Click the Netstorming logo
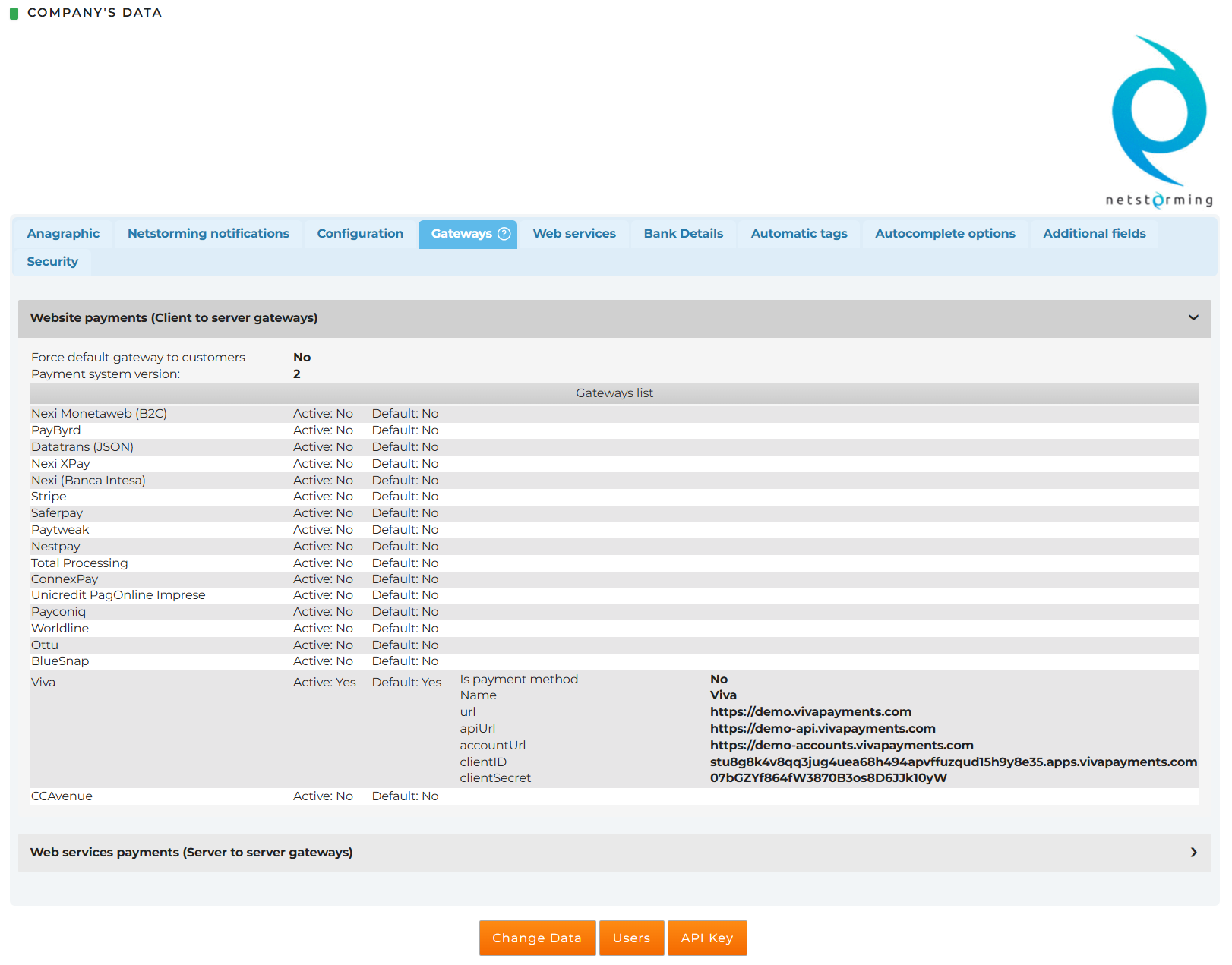This screenshot has height=965, width=1232. [x=1158, y=121]
